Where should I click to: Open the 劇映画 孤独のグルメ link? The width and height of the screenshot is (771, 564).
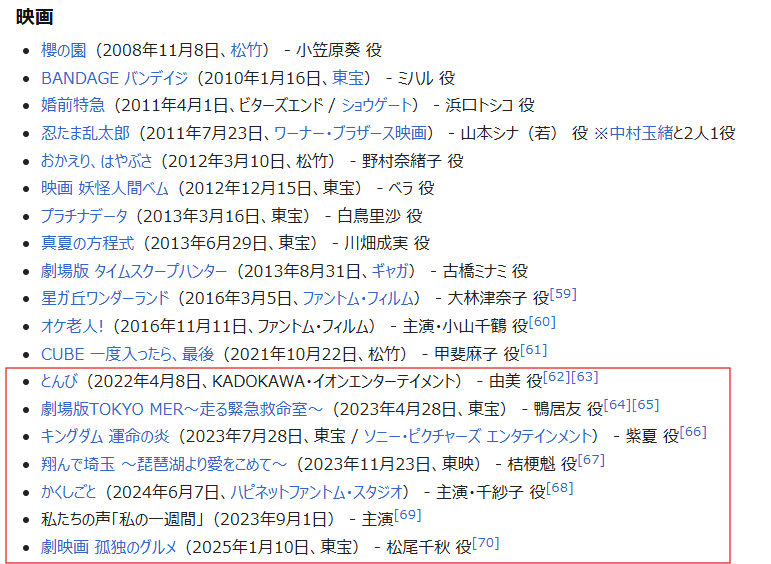point(109,547)
